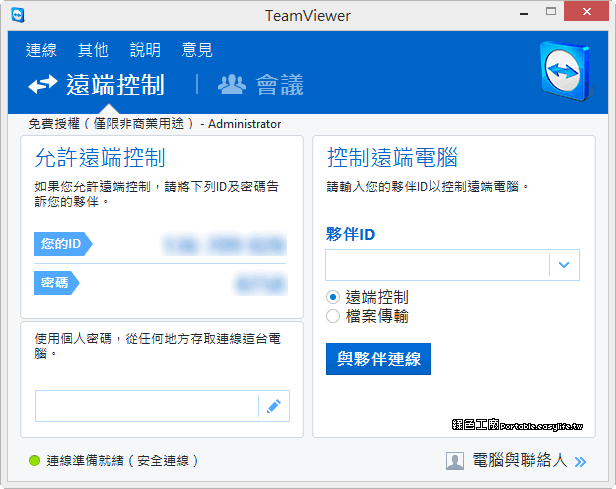616x489 pixels.
Task: Open the 連線 menu
Action: coord(41,50)
